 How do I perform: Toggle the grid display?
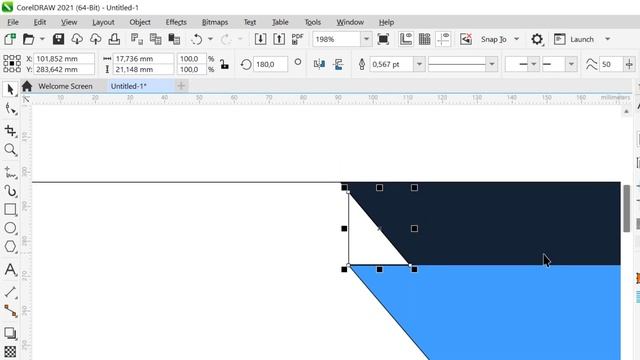point(424,39)
